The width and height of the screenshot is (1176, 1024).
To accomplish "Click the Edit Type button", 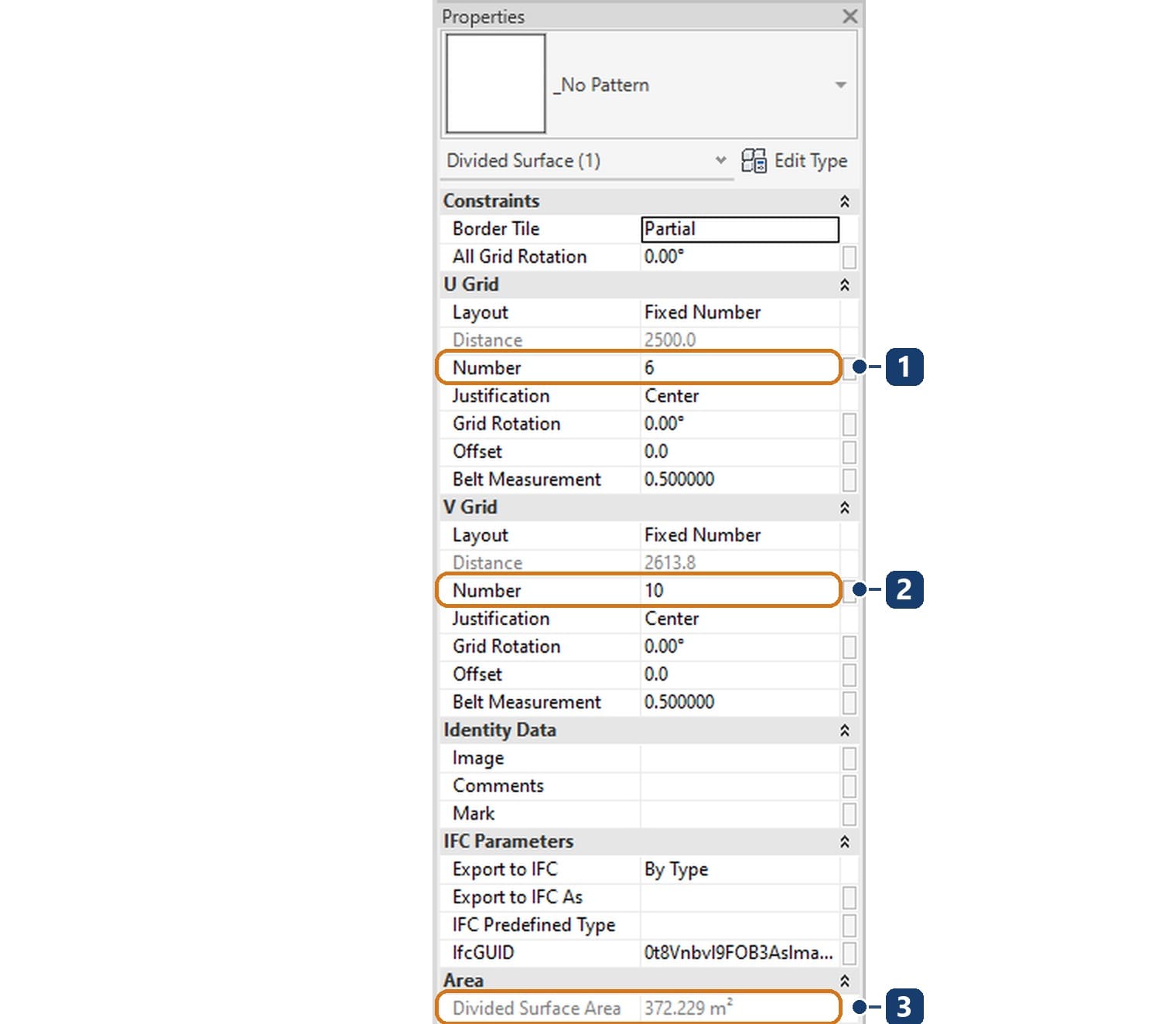I will click(x=794, y=160).
